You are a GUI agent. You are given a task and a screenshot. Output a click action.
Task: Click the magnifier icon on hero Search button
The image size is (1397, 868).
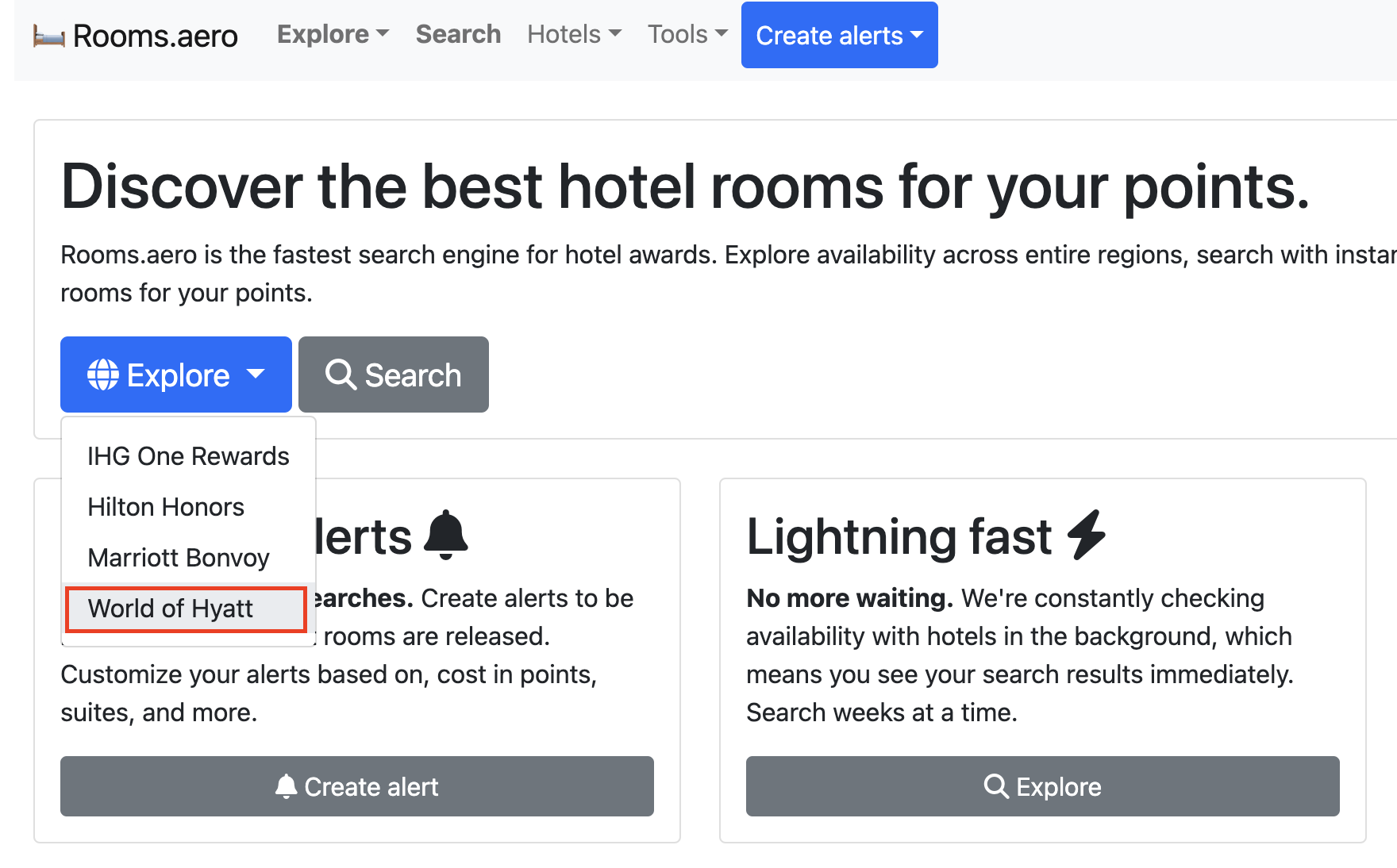[x=341, y=374]
